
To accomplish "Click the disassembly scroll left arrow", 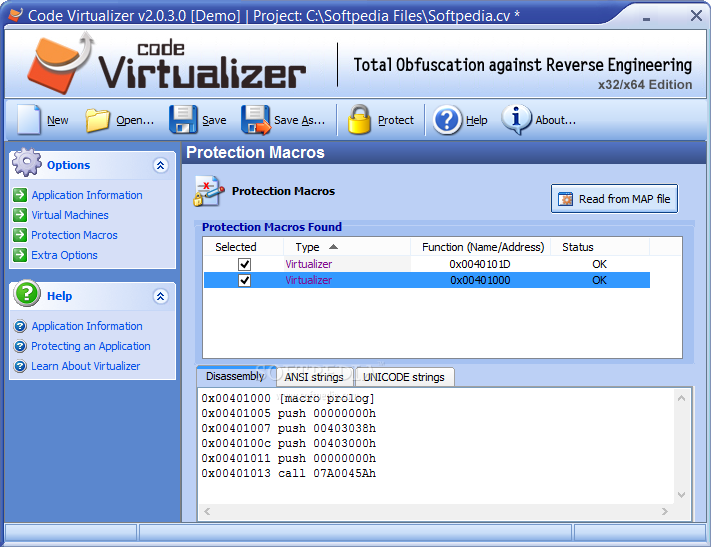I will tap(207, 512).
